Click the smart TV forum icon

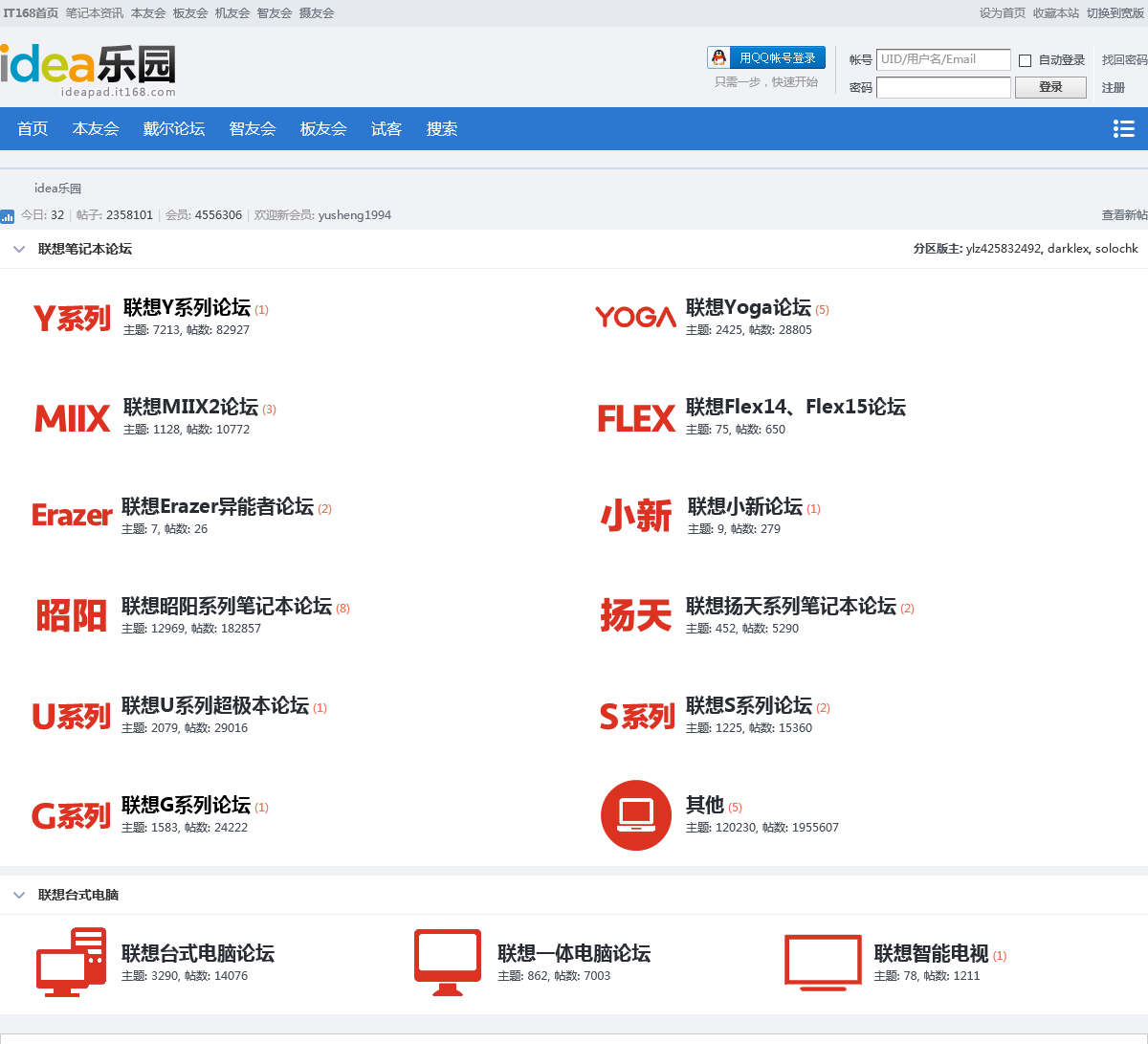coord(823,962)
